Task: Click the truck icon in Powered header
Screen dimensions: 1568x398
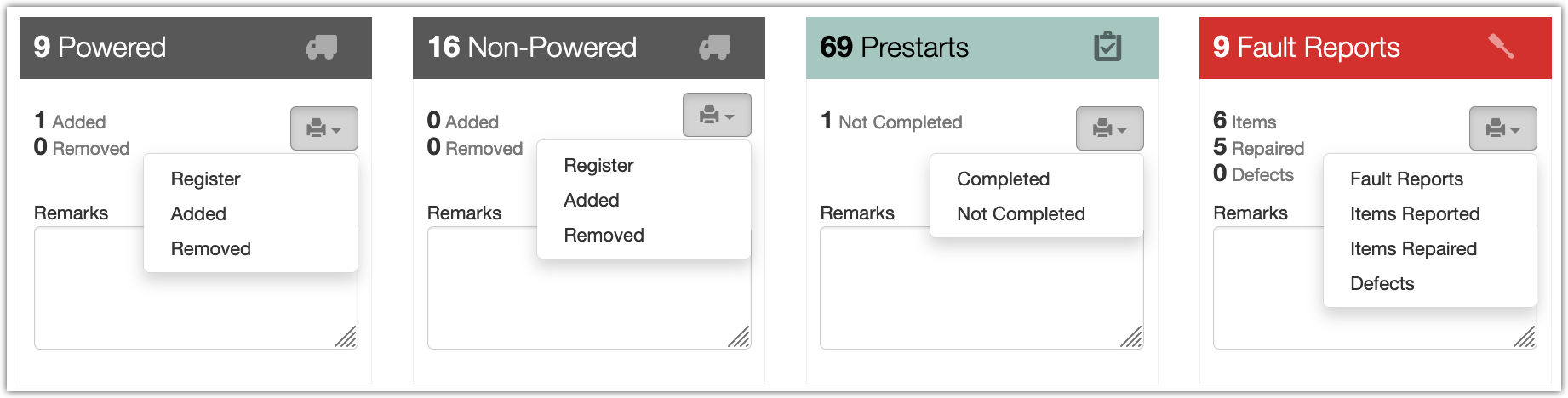Action: click(x=322, y=48)
